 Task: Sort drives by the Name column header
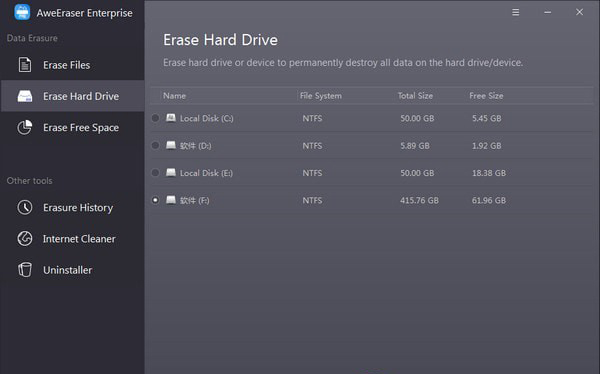tap(174, 96)
